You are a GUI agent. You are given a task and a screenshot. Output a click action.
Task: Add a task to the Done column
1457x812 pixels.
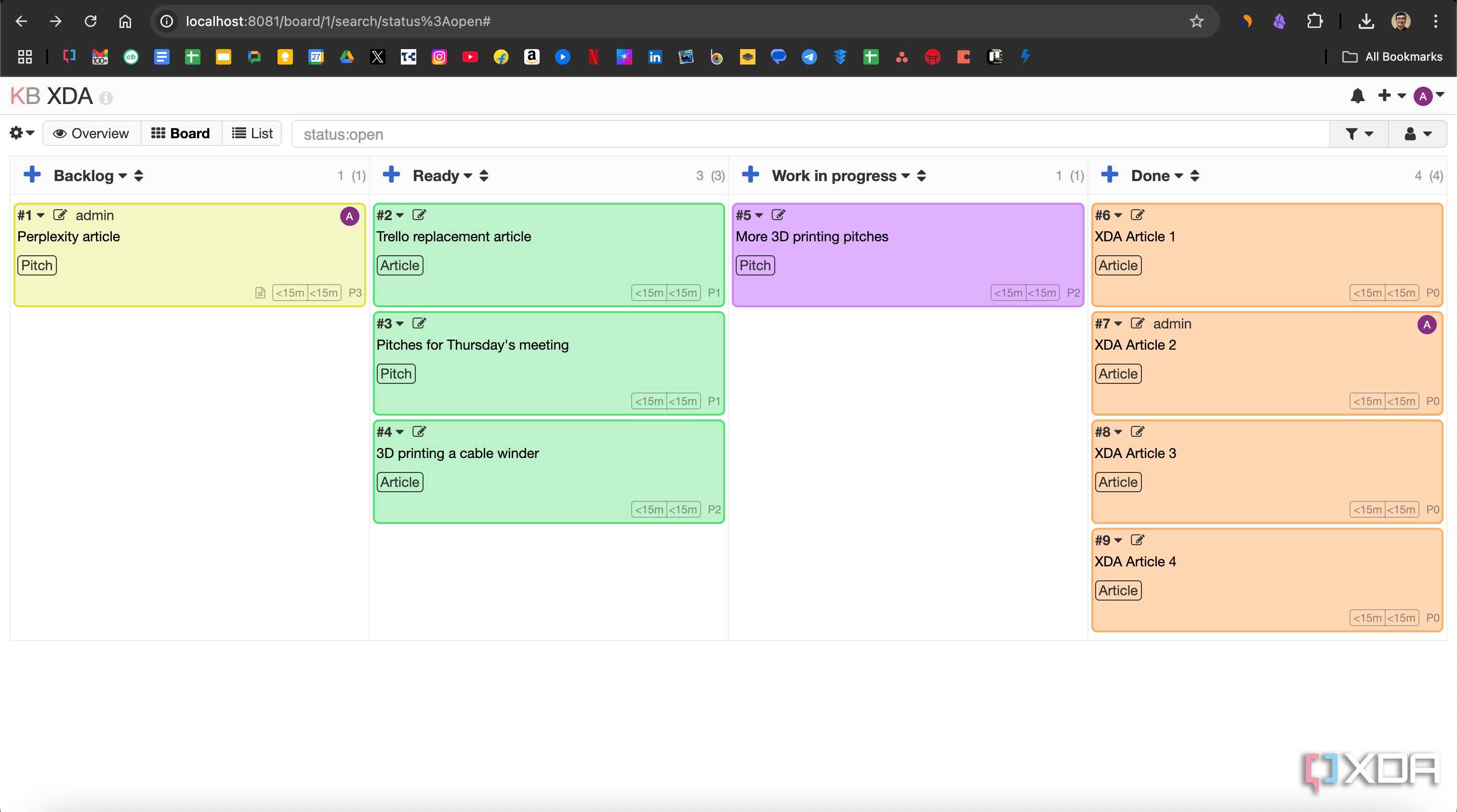click(x=1110, y=175)
